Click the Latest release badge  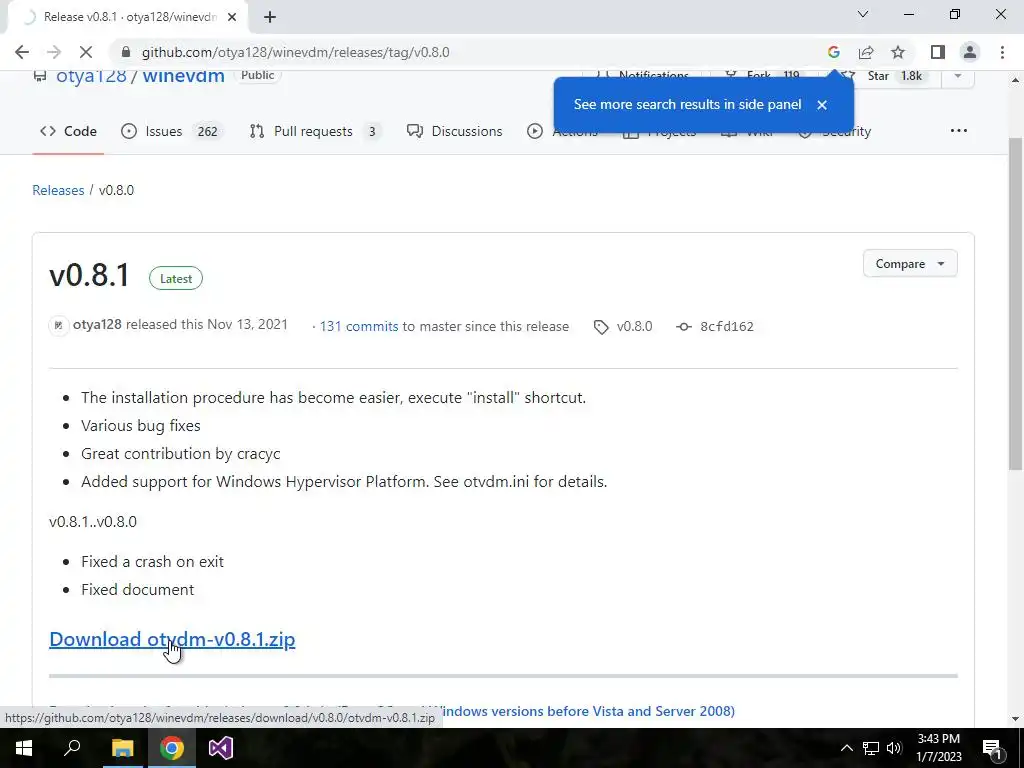pos(176,279)
